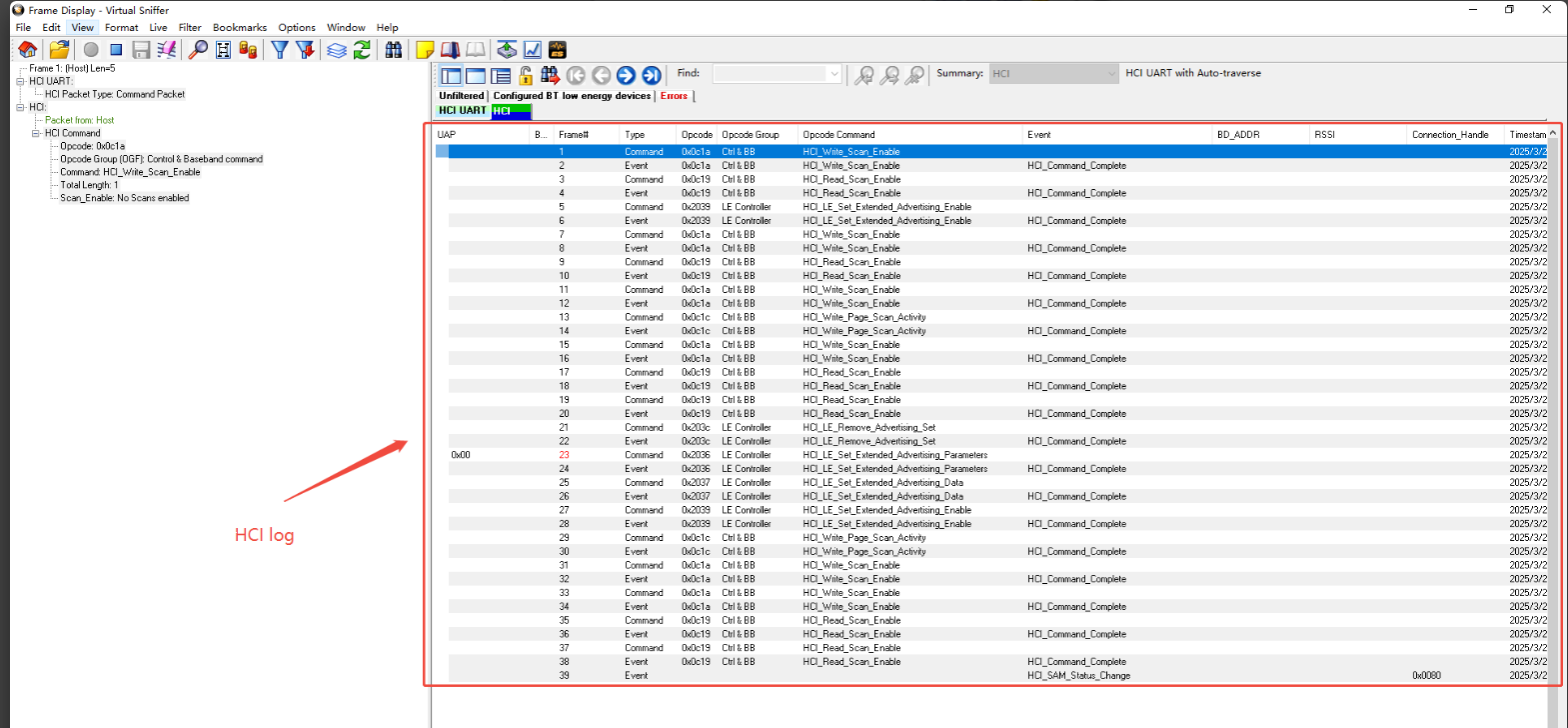This screenshot has width=1568, height=728.
Task: Click the Opcode Command column header
Action: pos(909,134)
